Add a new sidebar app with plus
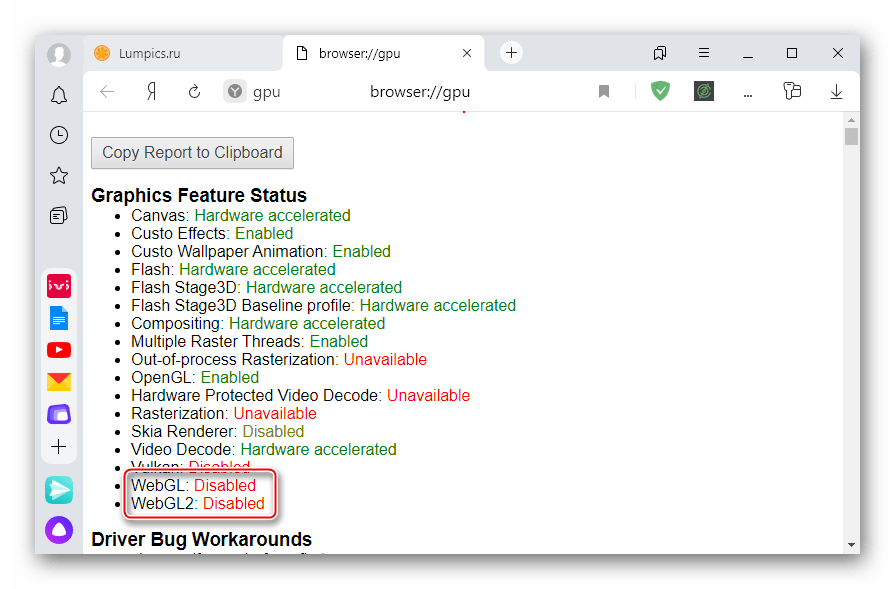Image resolution: width=895 pixels, height=589 pixels. pyautogui.click(x=59, y=446)
